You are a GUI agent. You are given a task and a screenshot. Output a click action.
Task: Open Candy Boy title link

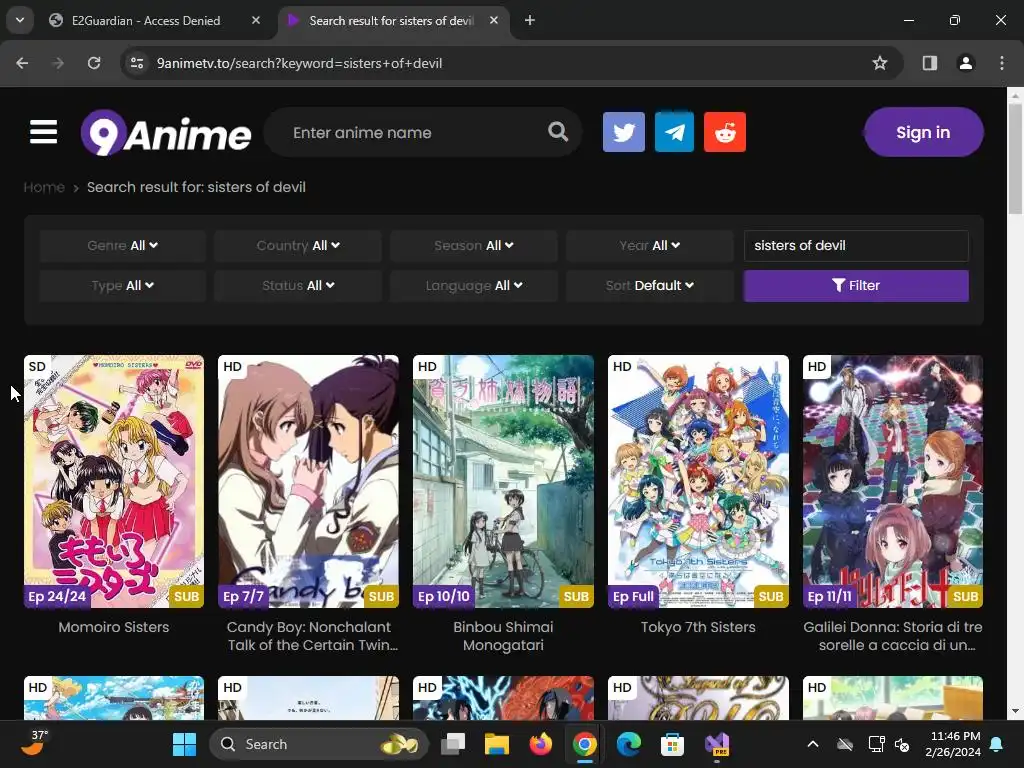[x=312, y=636]
